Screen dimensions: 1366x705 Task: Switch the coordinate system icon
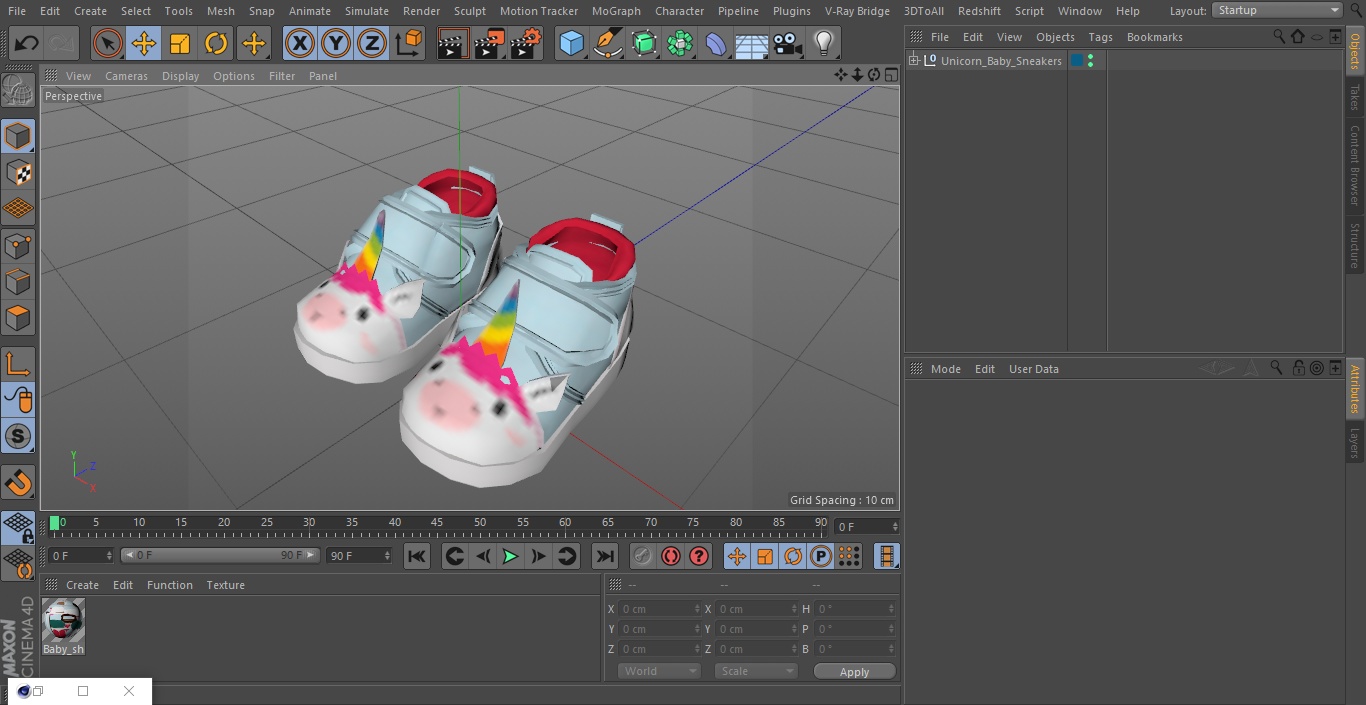tap(409, 44)
